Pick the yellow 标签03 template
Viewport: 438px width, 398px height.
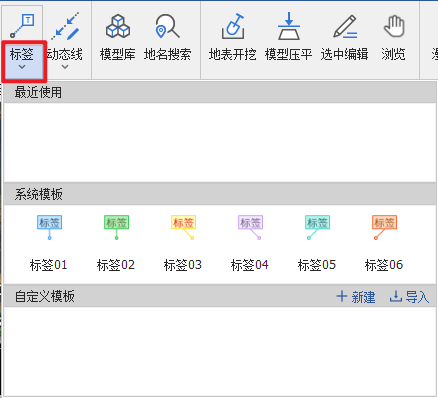point(183,243)
